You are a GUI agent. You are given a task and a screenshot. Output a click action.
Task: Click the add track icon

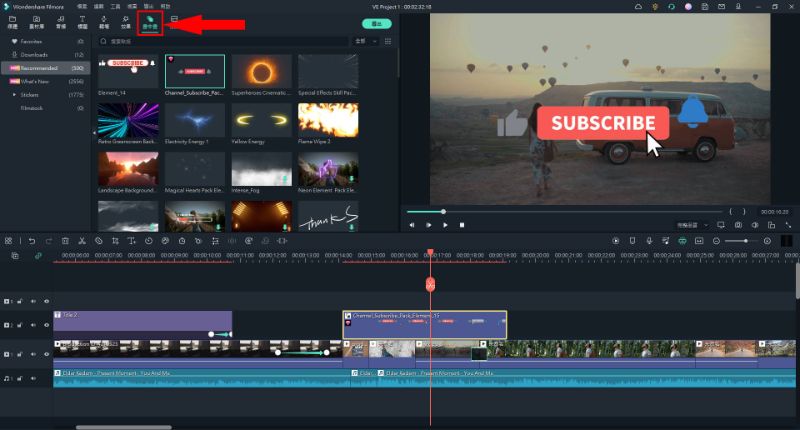(x=15, y=256)
